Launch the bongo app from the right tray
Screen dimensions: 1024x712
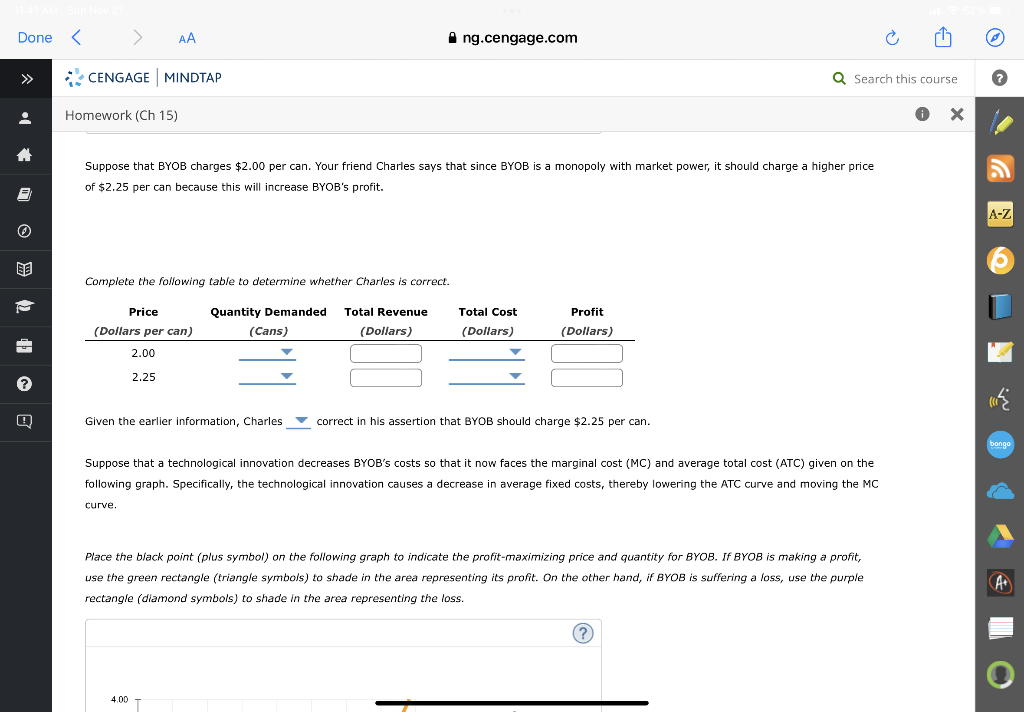[x=1001, y=445]
